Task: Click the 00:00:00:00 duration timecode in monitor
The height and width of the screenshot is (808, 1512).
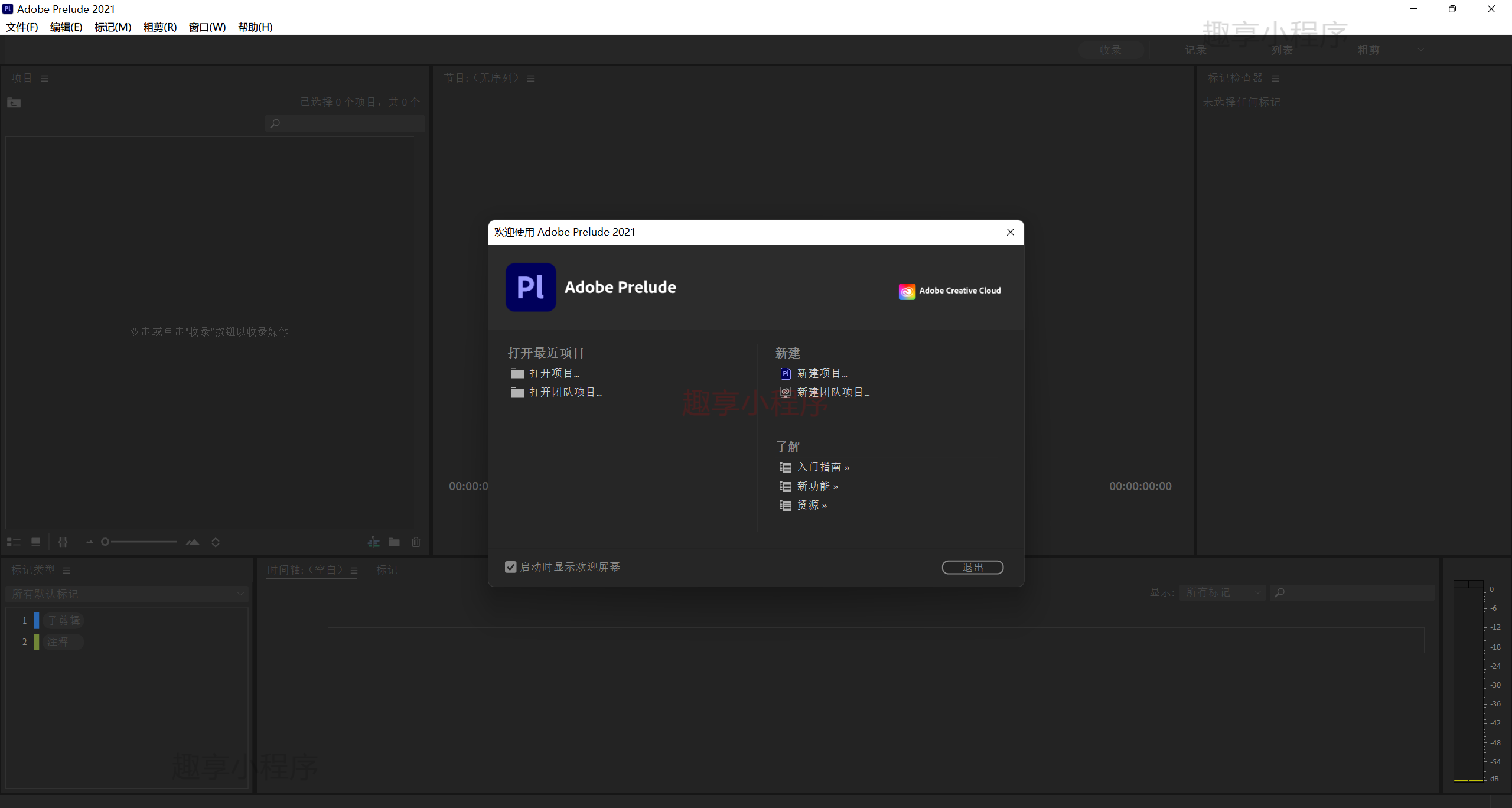Action: [x=1140, y=487]
